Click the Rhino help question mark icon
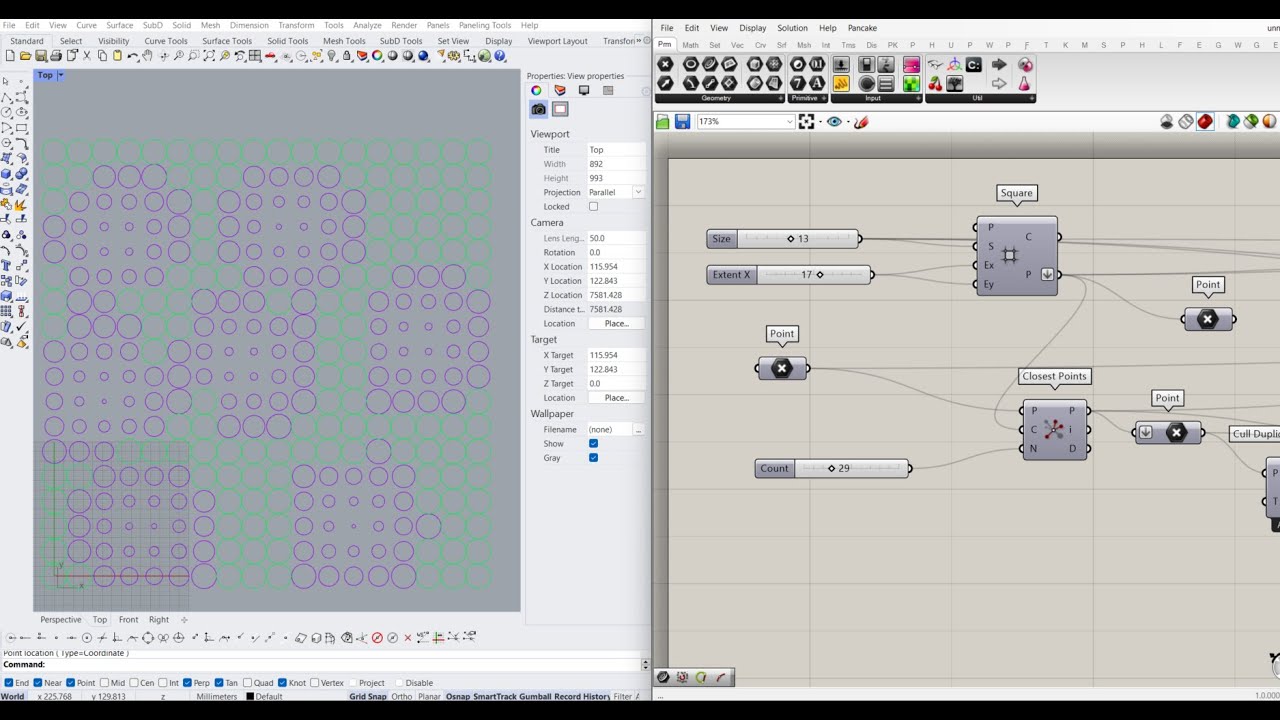The width and height of the screenshot is (1280, 720). [x=500, y=56]
